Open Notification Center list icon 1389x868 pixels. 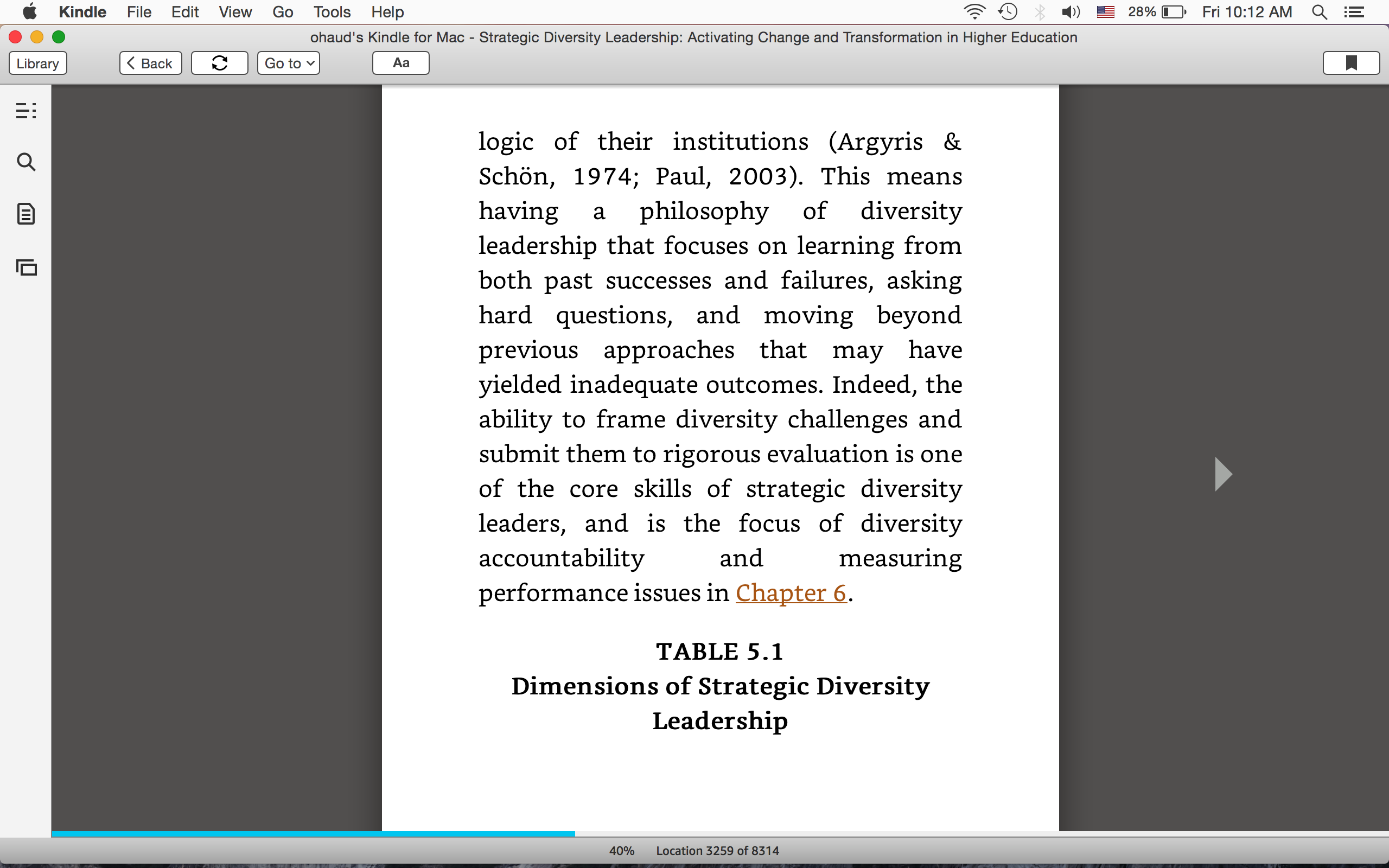pos(1354,12)
